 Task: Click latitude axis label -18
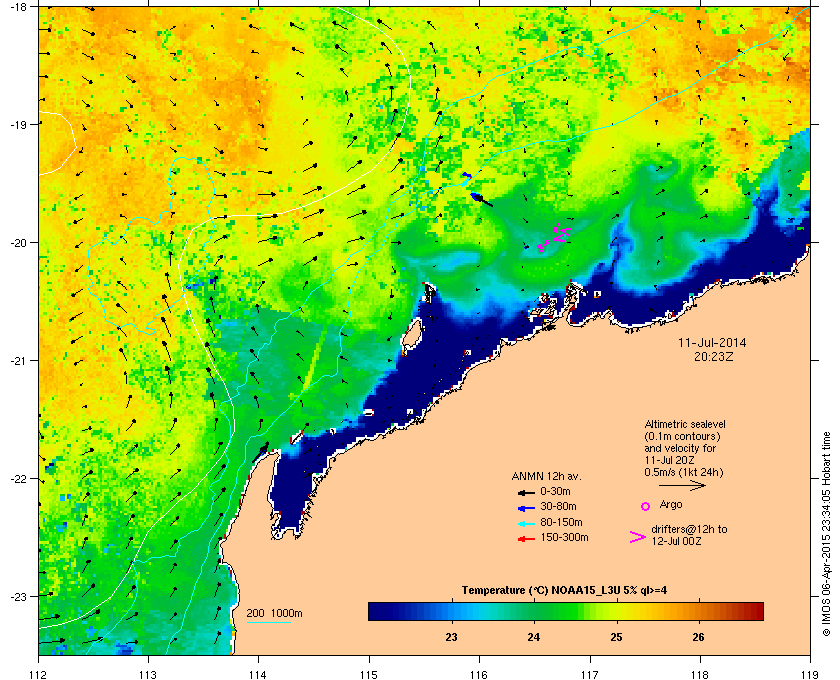click(x=18, y=7)
